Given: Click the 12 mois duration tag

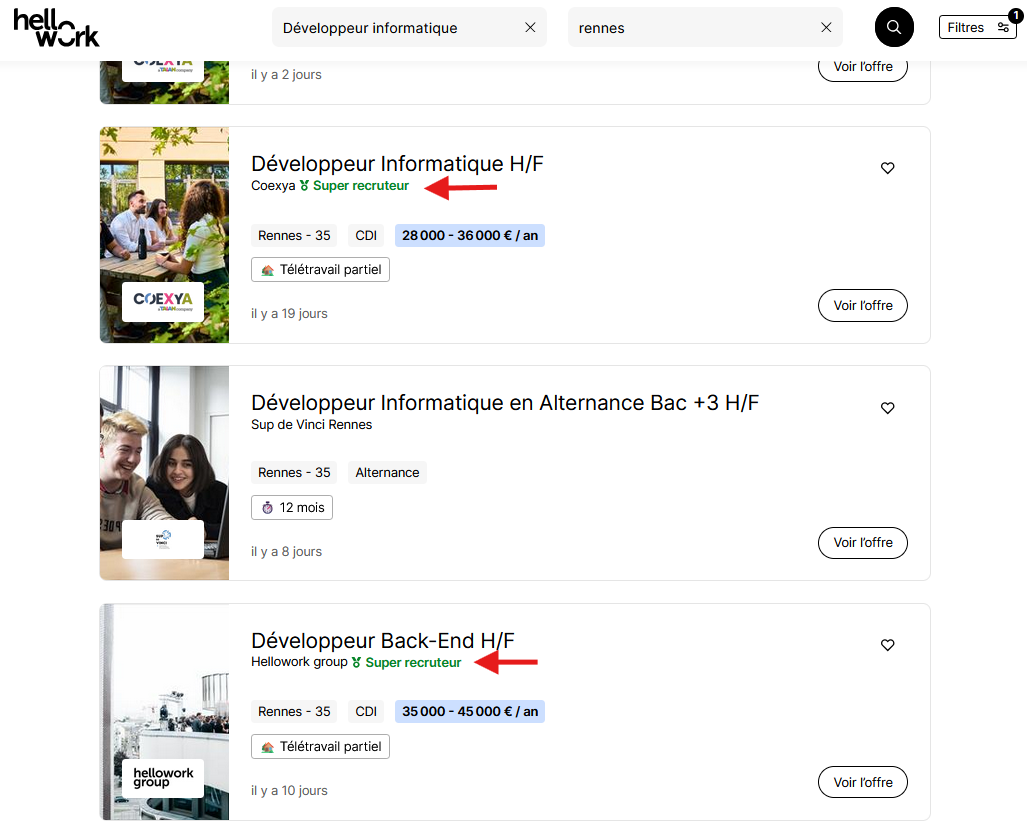Looking at the screenshot, I should pyautogui.click(x=291, y=507).
